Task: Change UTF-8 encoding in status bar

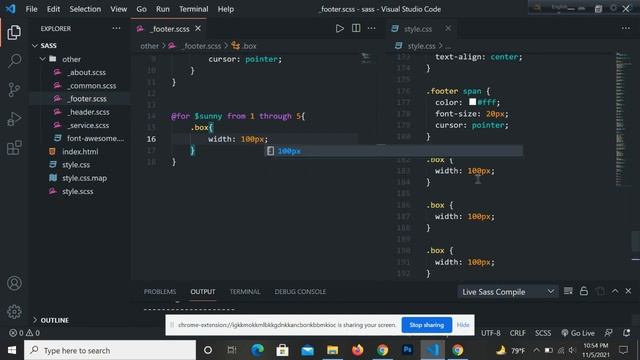Action: coord(491,333)
